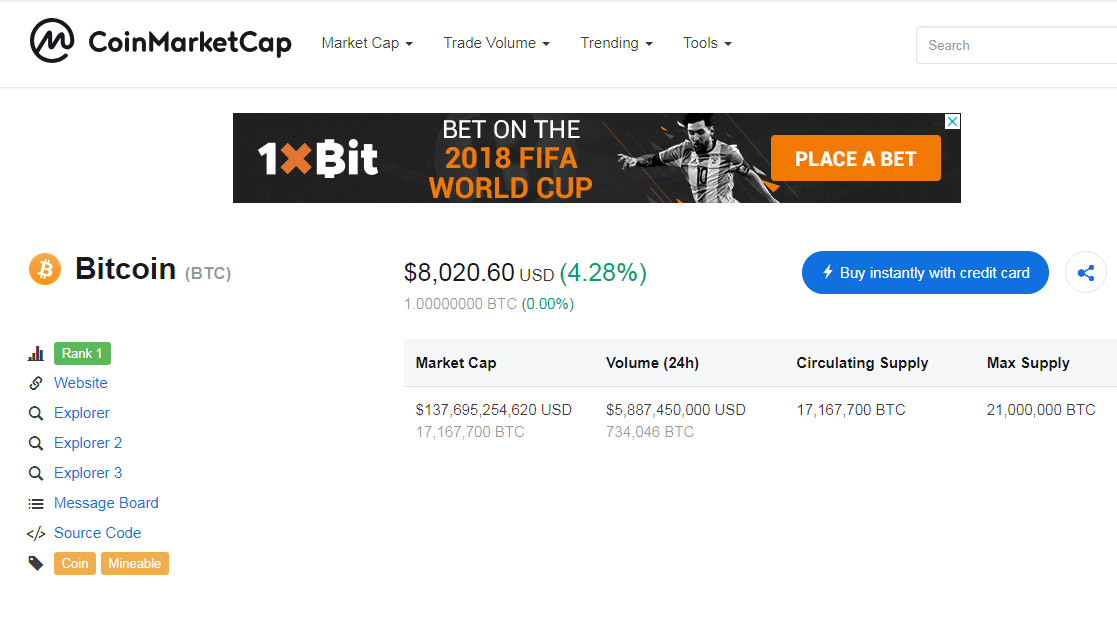
Task: Click the orange Bitcoin coin icon
Action: pyautogui.click(x=45, y=269)
